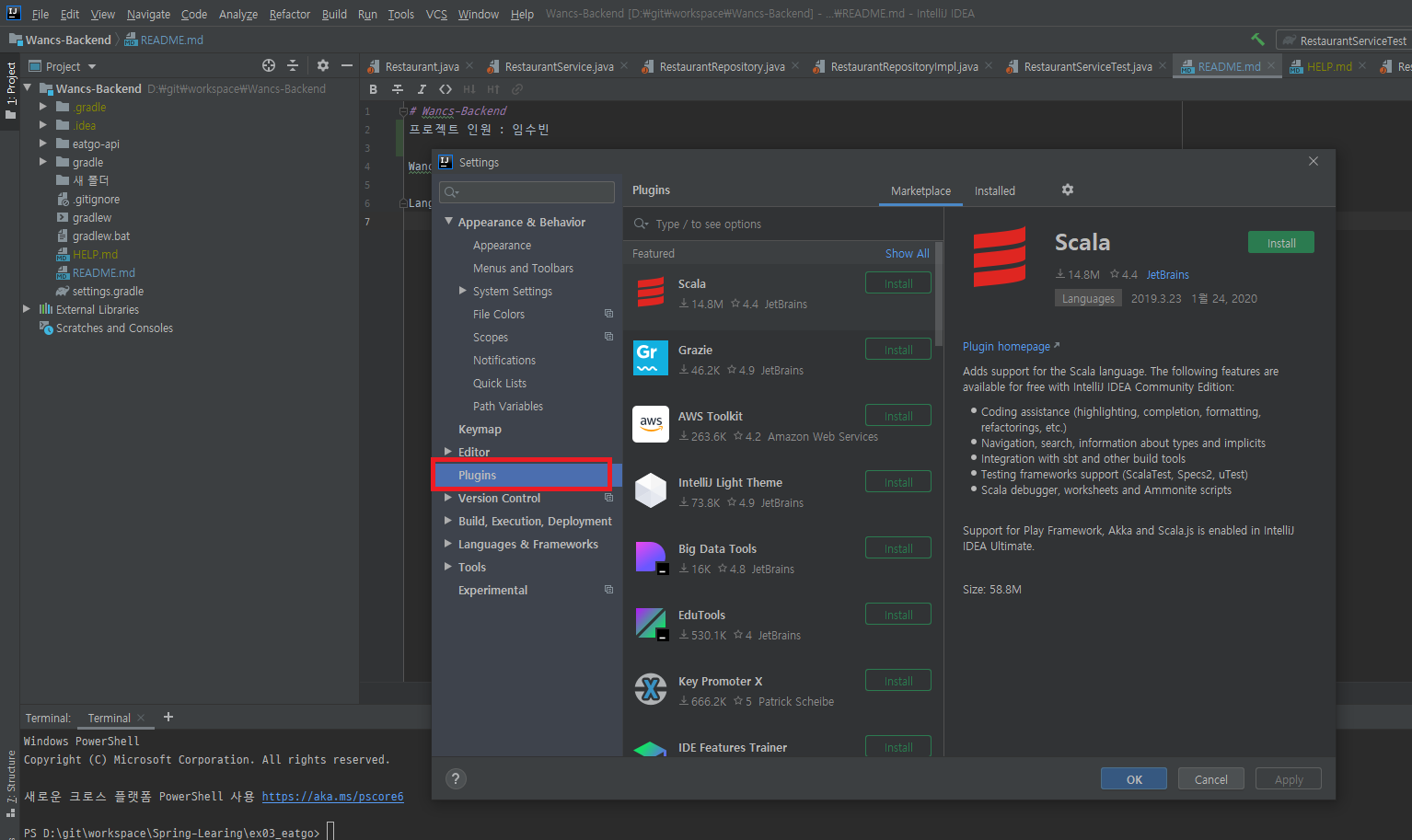Viewport: 1412px width, 840px height.
Task: Click plugin list vertical scrollbar
Action: tap(939, 294)
